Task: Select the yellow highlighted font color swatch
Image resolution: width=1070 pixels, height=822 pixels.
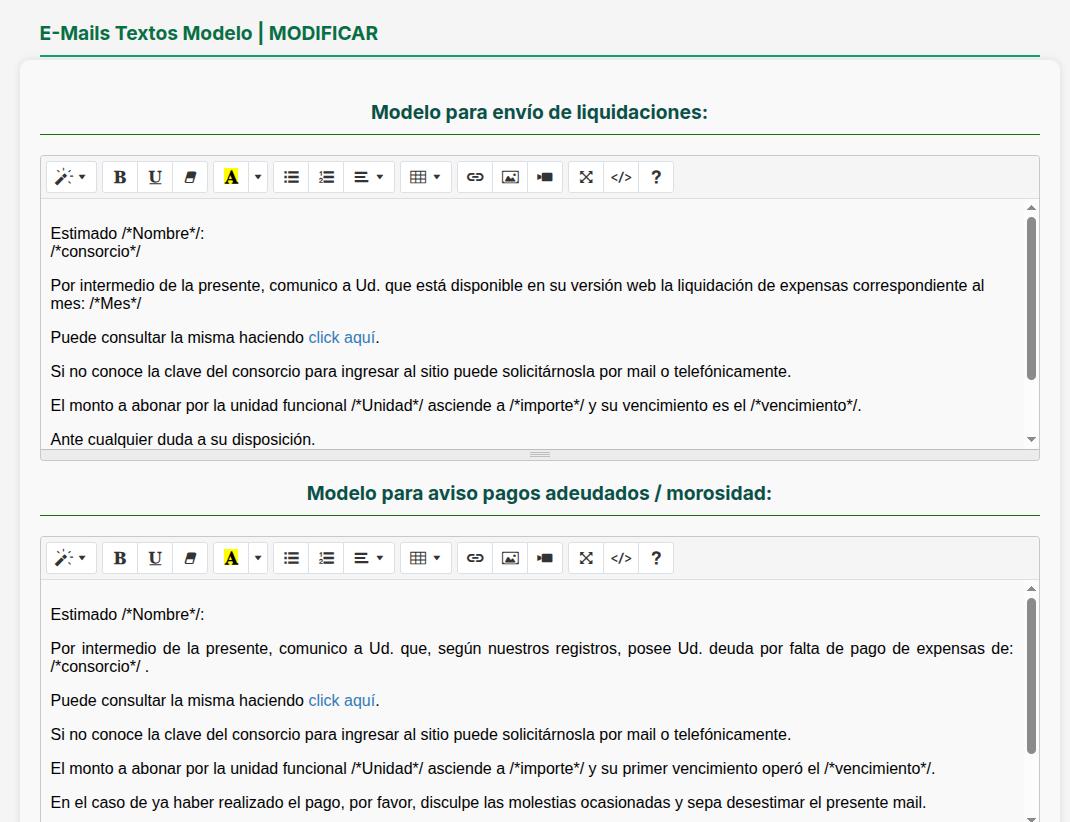Action: coord(231,177)
